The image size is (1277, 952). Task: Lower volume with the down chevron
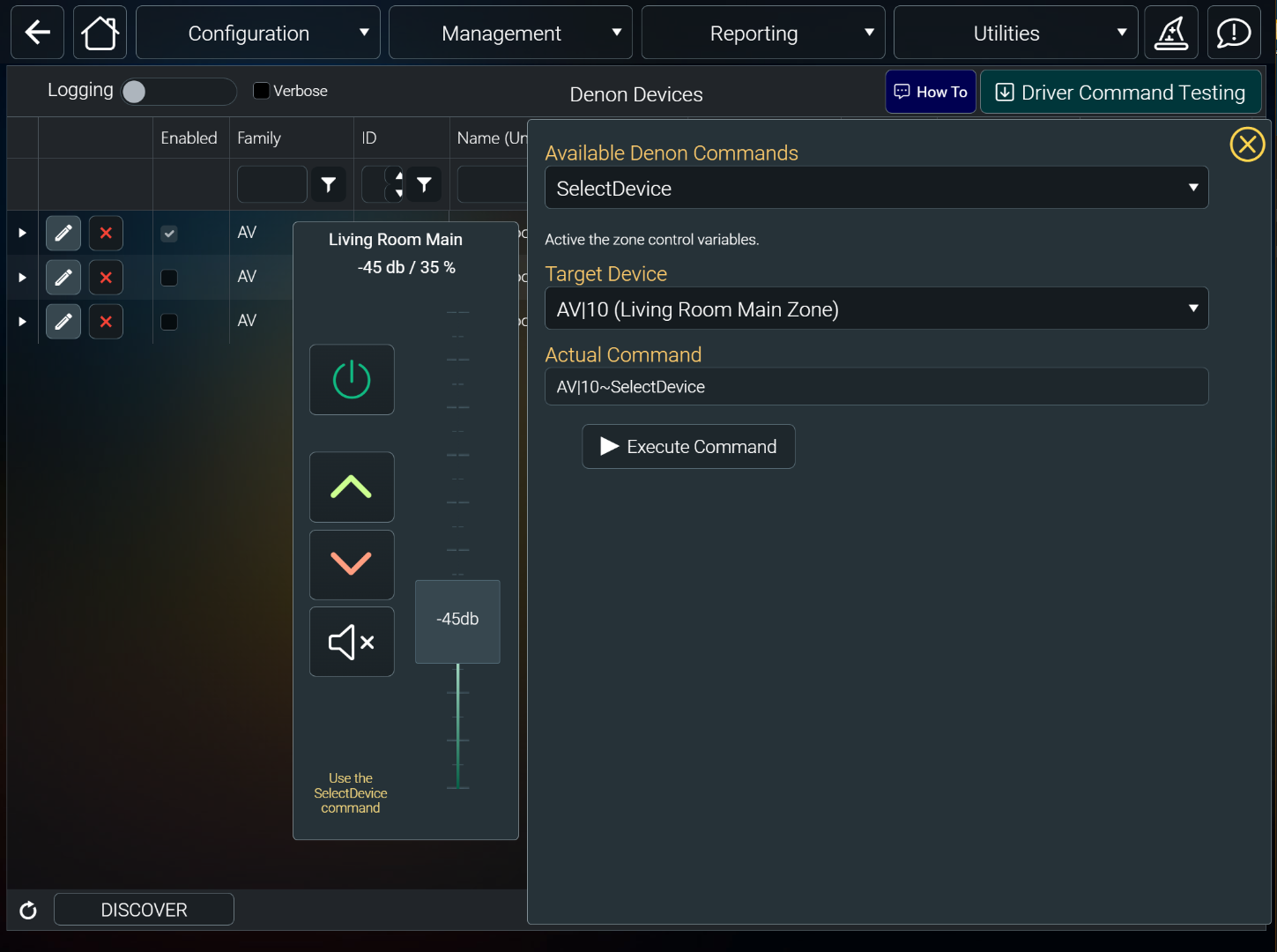352,564
